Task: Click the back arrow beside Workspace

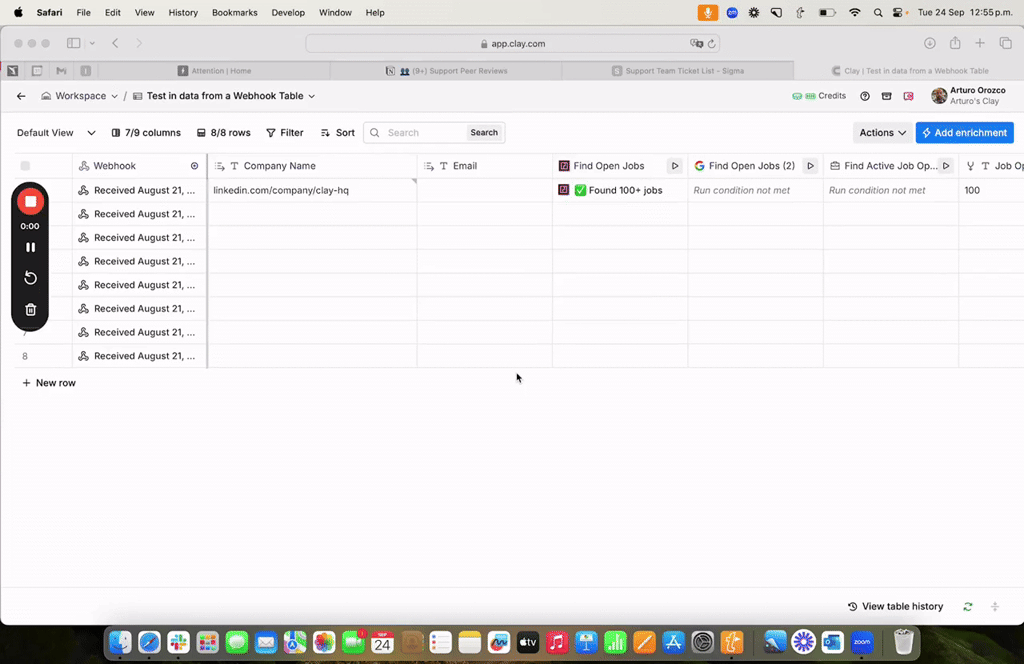Action: [21, 96]
